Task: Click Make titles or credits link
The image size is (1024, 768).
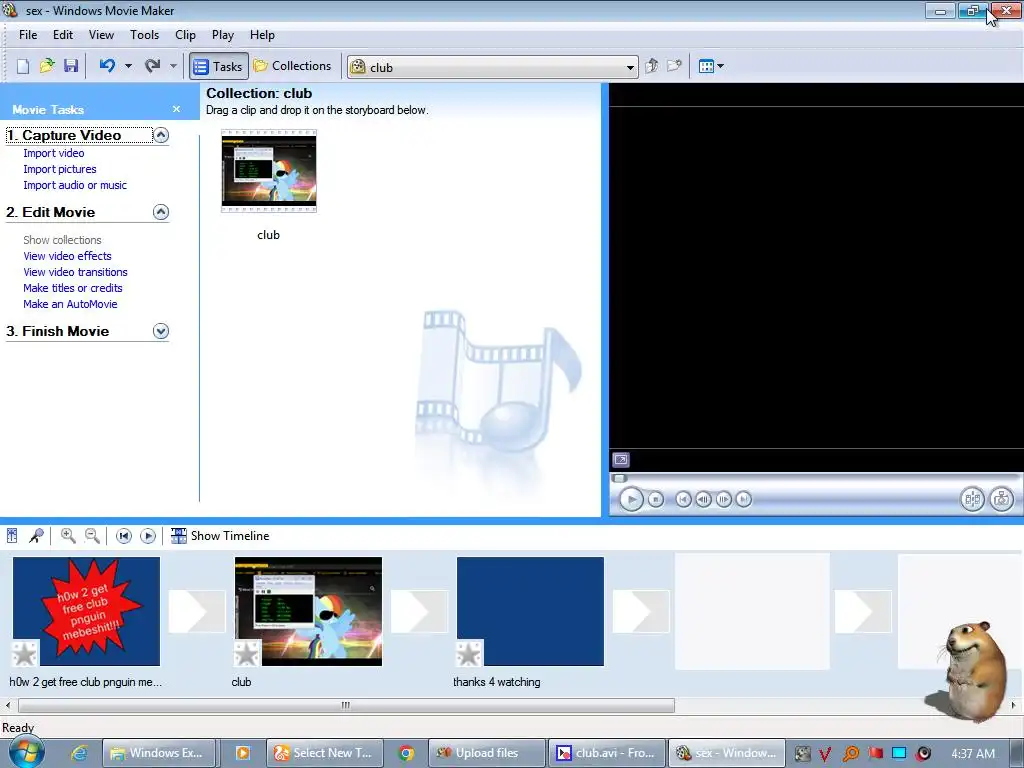Action: pyautogui.click(x=72, y=288)
